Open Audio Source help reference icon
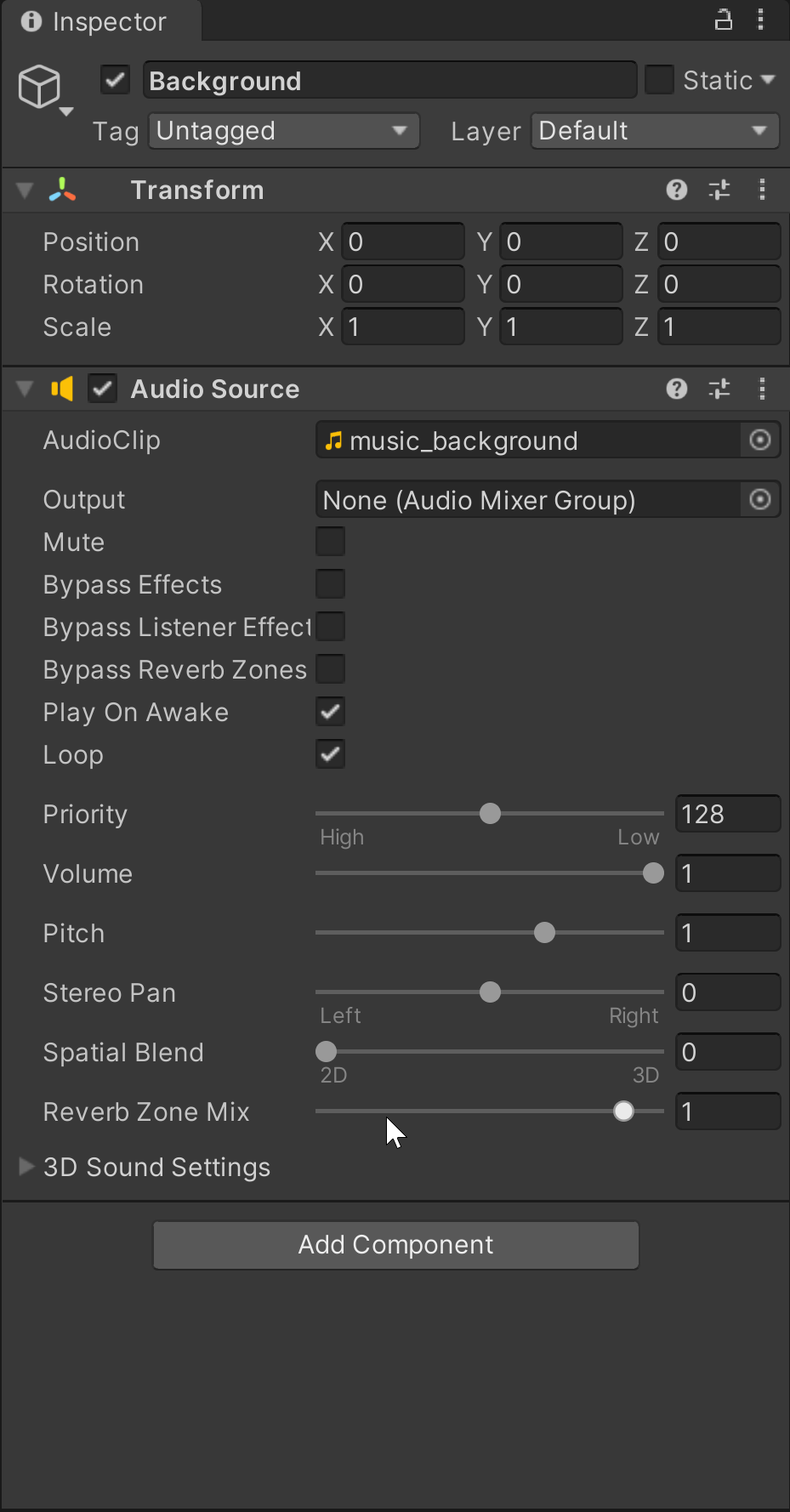The height and width of the screenshot is (1512, 790). 677,389
